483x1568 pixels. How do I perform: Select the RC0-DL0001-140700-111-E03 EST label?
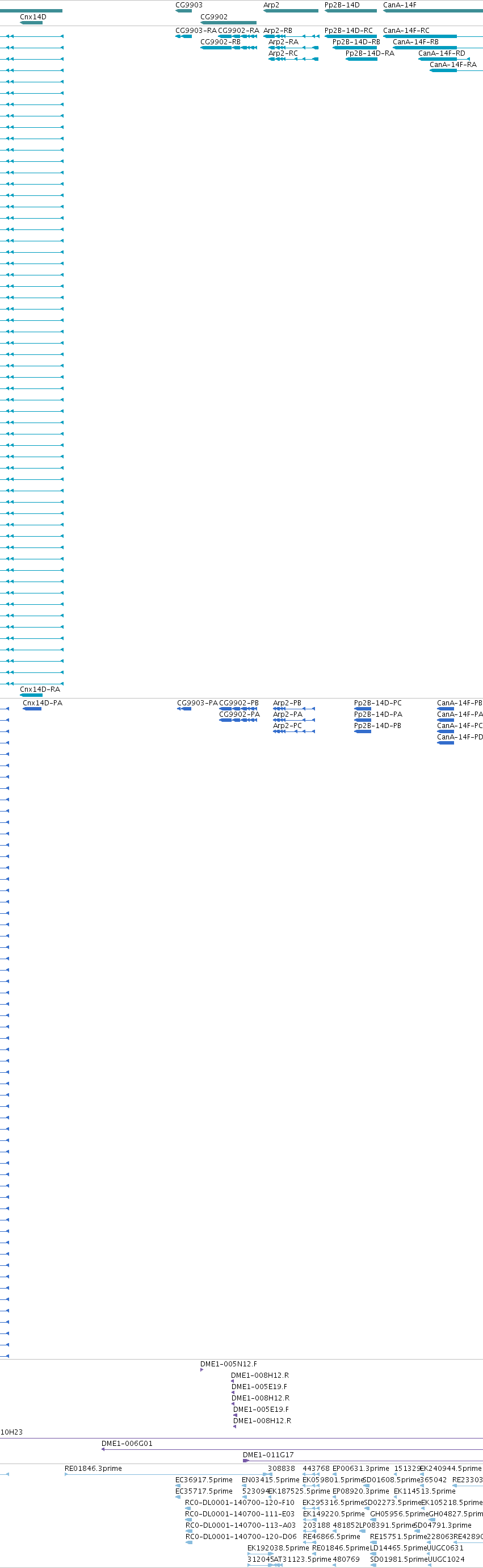(240, 1514)
